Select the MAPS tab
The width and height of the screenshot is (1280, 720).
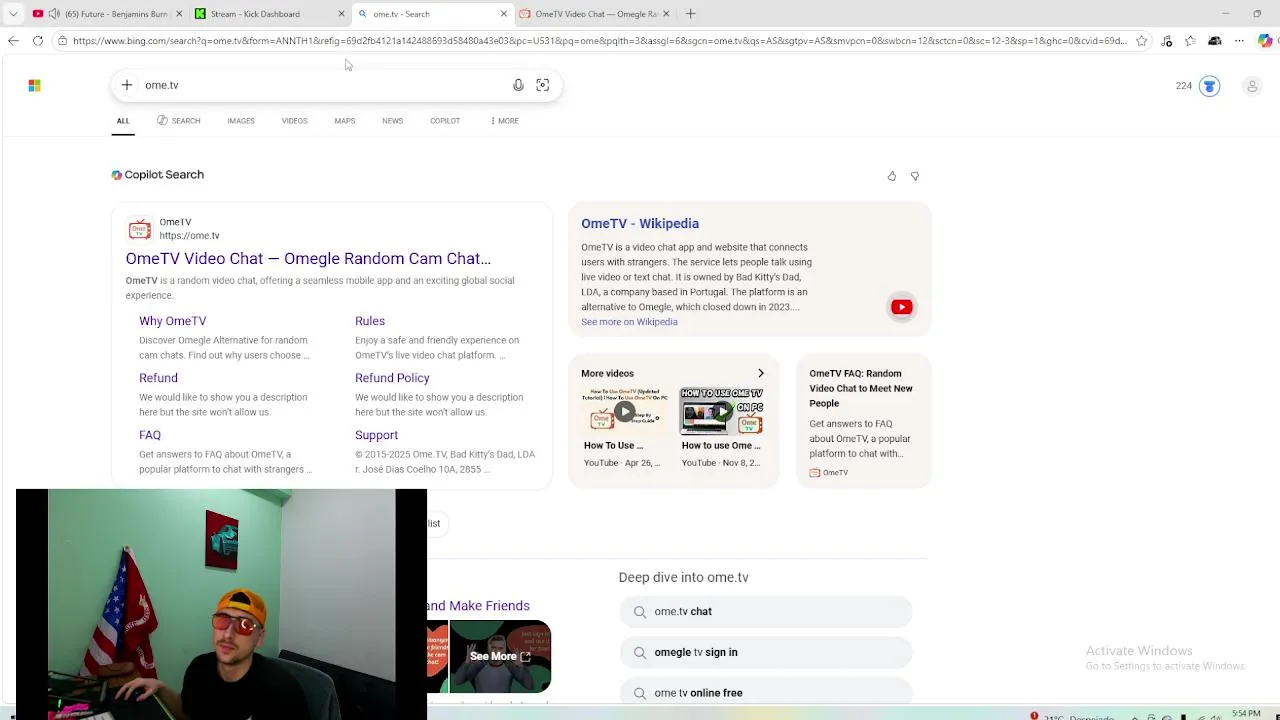pos(344,121)
